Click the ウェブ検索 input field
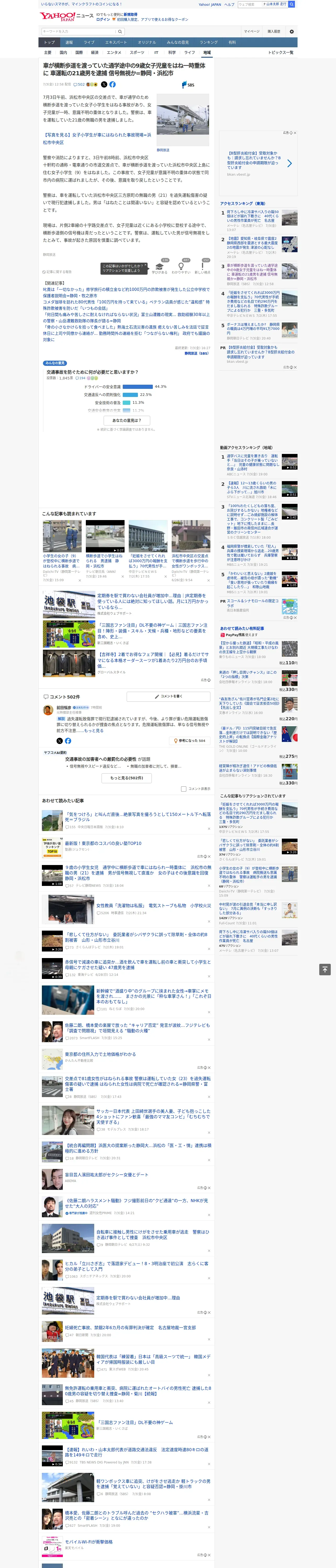The height and width of the screenshot is (1568, 336). [249, 4]
